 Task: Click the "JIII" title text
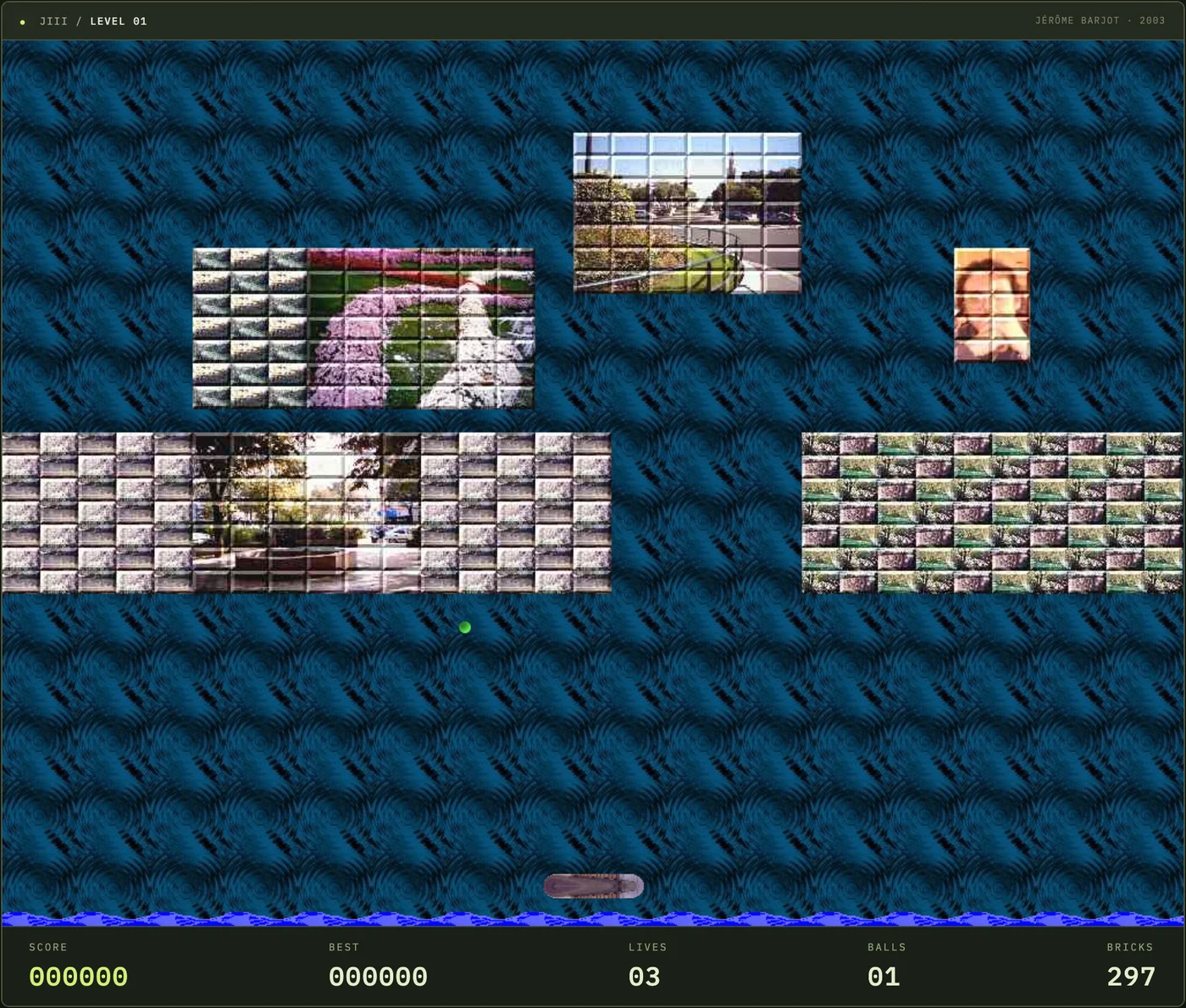53,21
